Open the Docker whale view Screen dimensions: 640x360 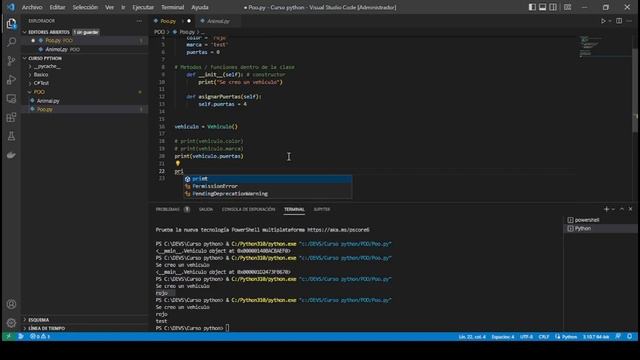click(11, 155)
